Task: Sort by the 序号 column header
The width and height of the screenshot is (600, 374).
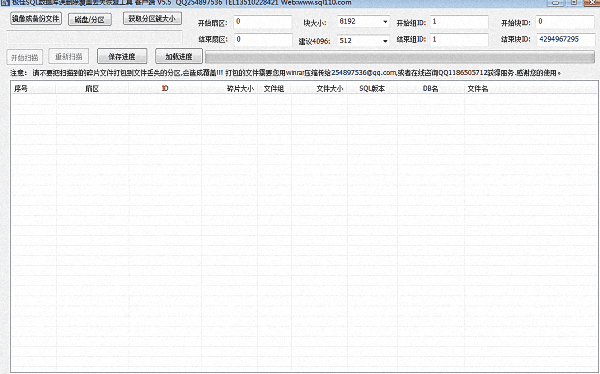Action: coord(34,88)
